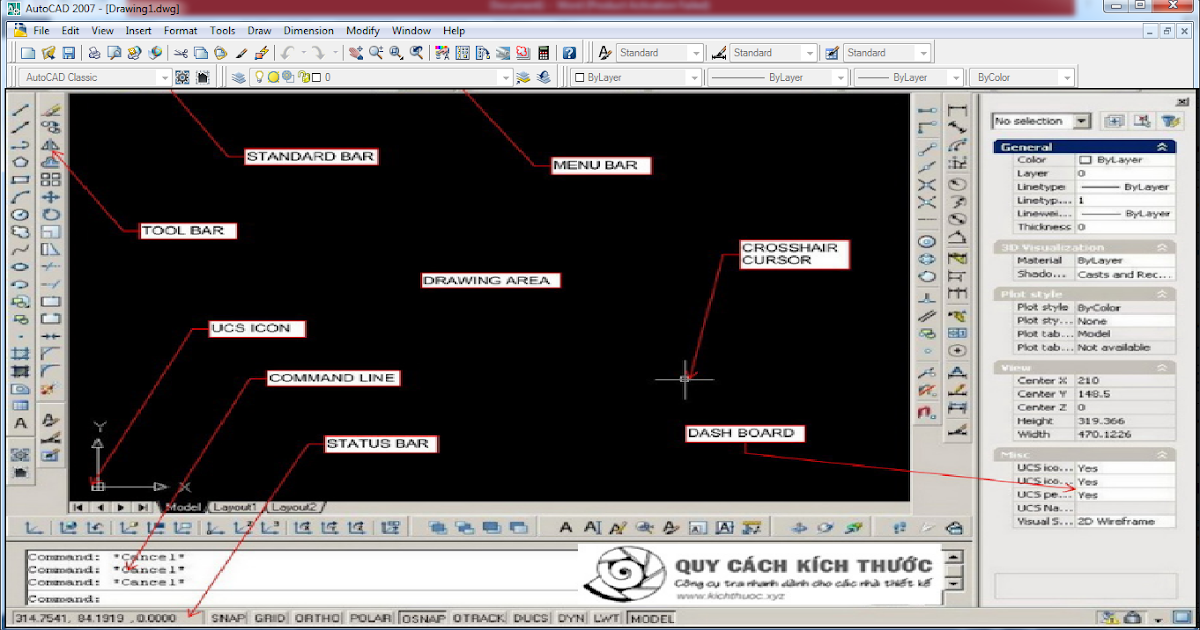
Task: Launch the QuickCalc calculator icon
Action: pyautogui.click(x=541, y=52)
